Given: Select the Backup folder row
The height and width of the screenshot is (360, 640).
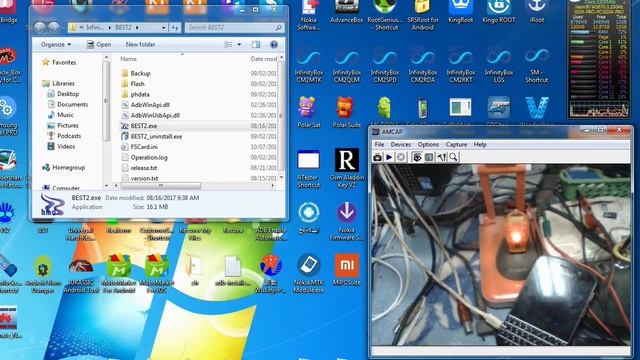Looking at the screenshot, I should pyautogui.click(x=198, y=73).
